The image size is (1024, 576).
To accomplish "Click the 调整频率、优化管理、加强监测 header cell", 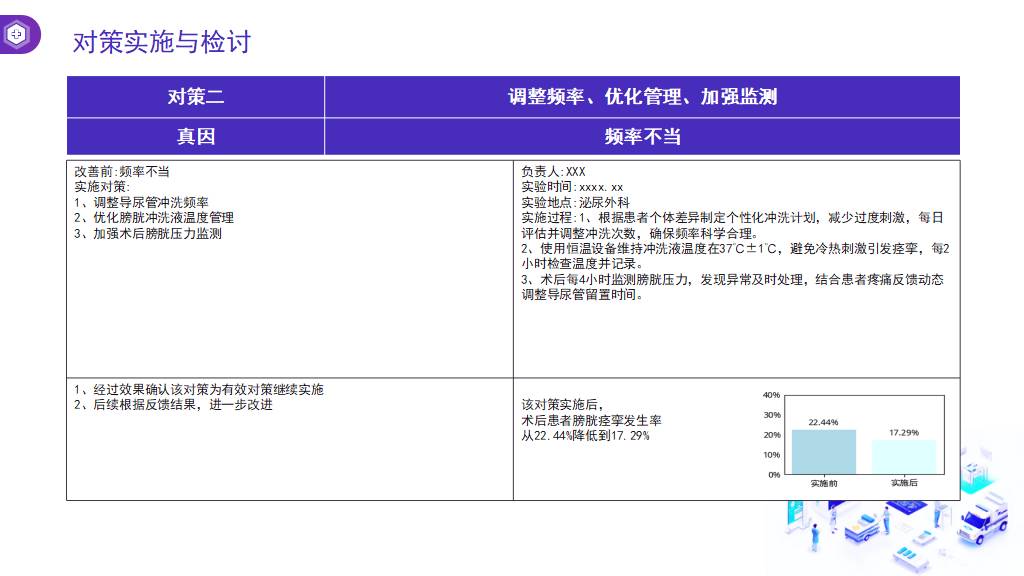I will pos(642,97).
